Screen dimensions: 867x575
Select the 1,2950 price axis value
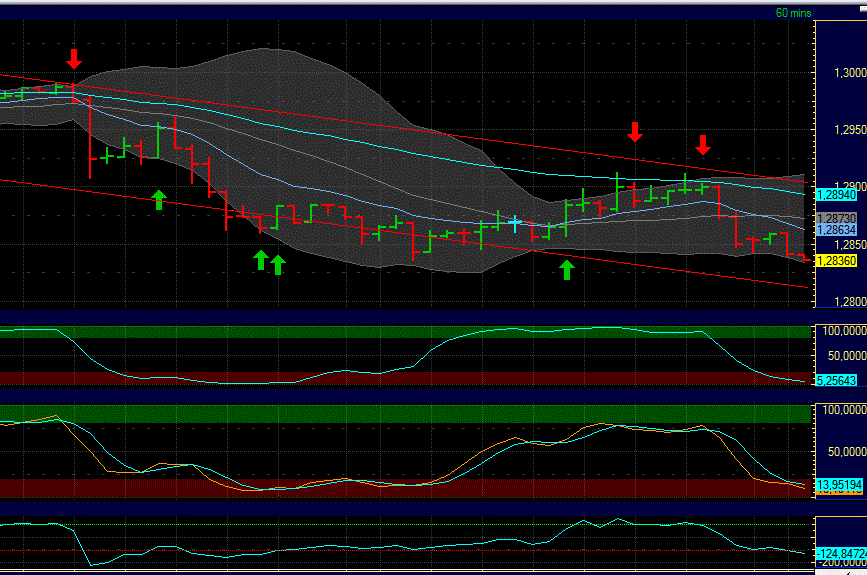click(850, 129)
